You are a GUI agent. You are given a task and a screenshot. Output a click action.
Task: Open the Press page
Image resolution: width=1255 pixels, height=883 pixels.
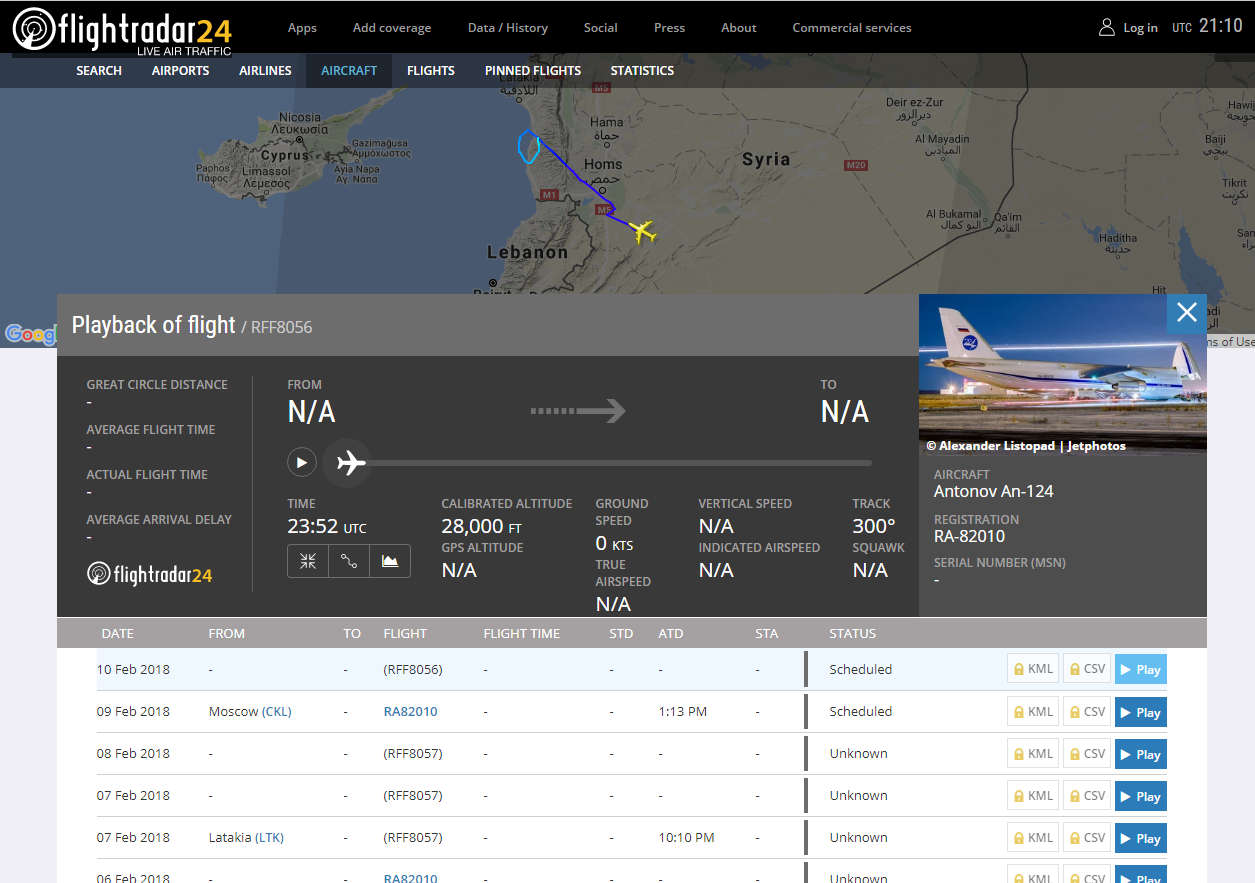pyautogui.click(x=669, y=28)
